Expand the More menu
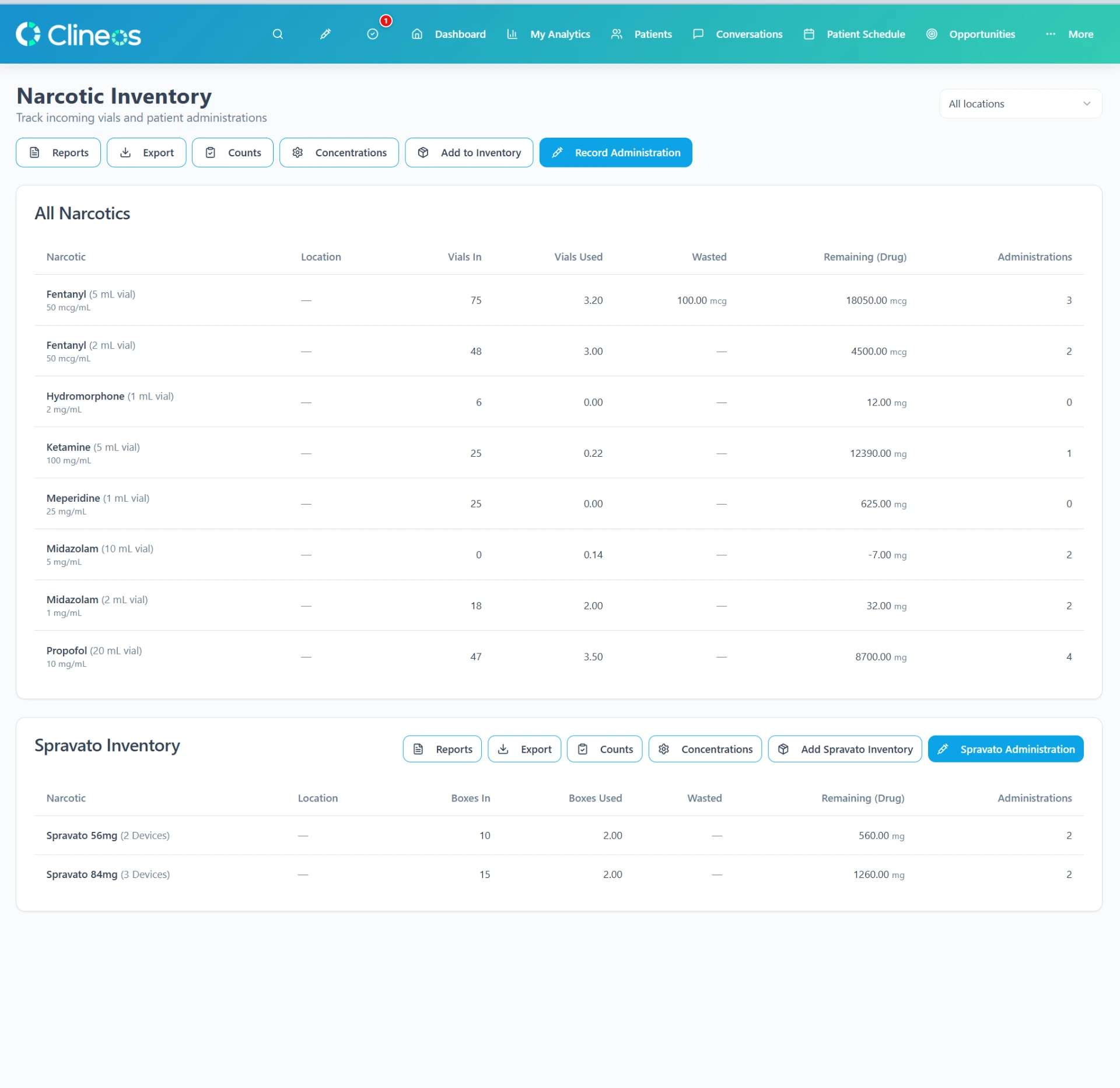 1069,34
